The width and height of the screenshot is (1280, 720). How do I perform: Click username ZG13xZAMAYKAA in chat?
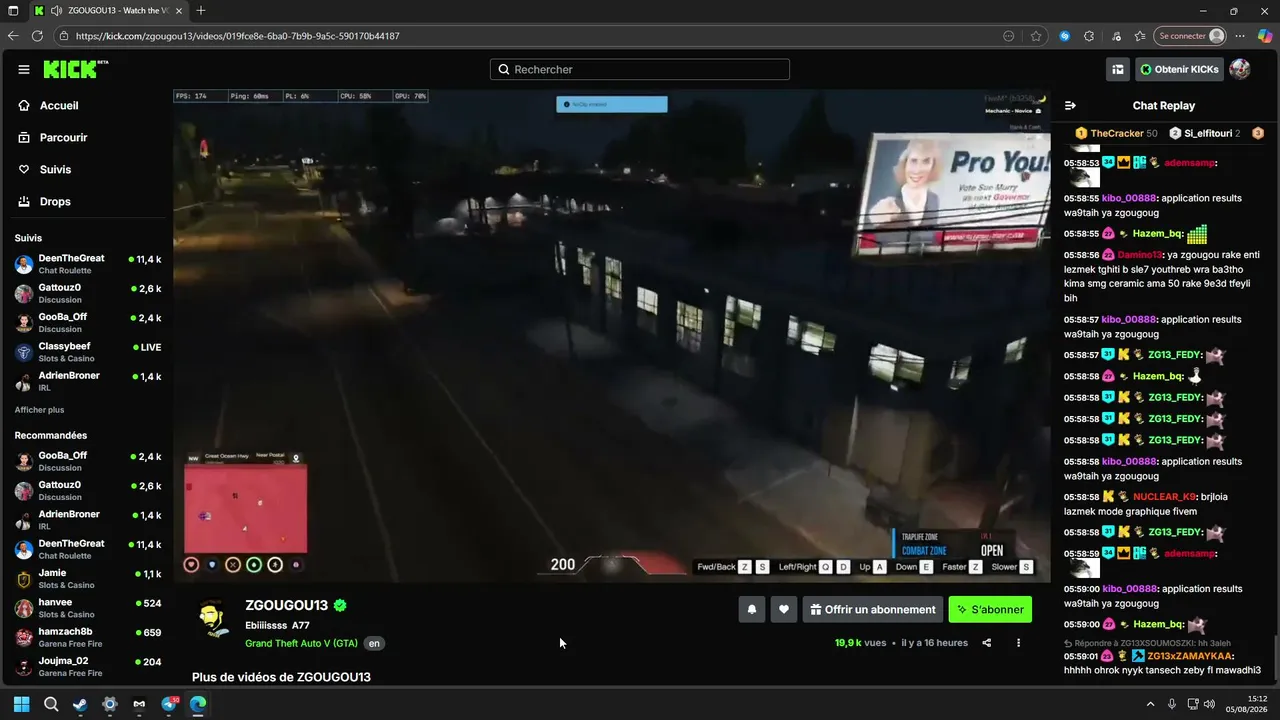(1190, 656)
